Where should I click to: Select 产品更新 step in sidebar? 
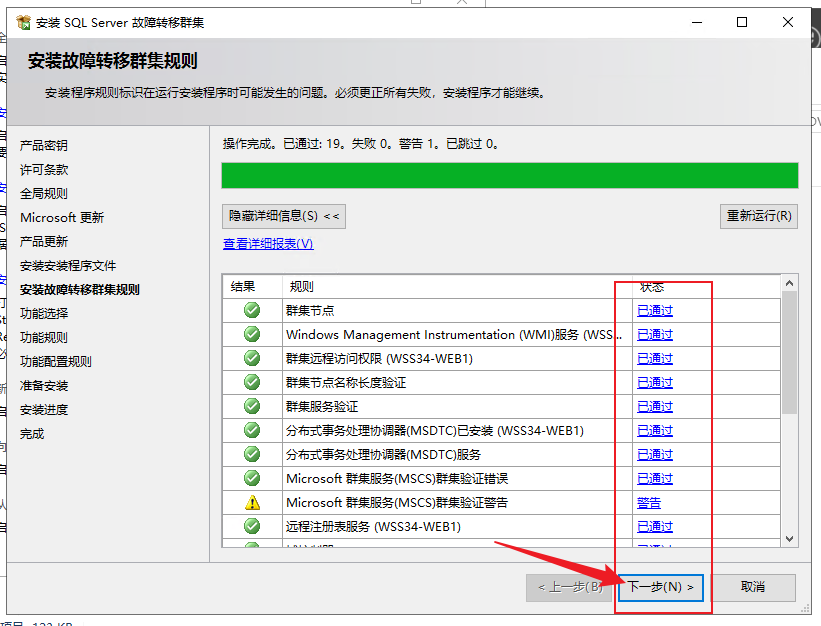click(44, 242)
